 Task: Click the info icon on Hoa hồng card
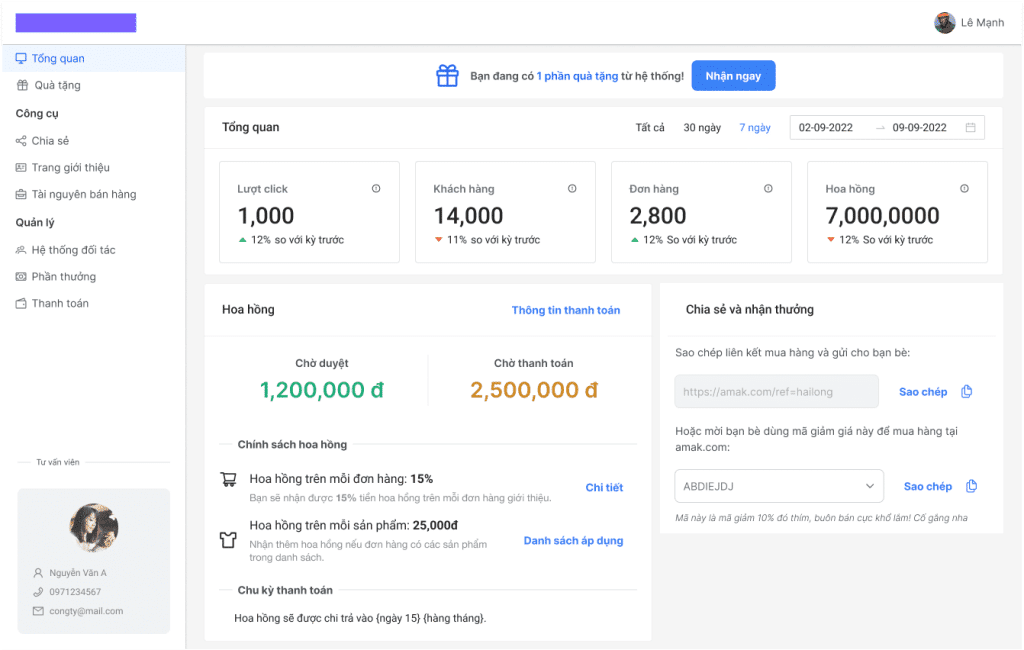pyautogui.click(x=964, y=189)
